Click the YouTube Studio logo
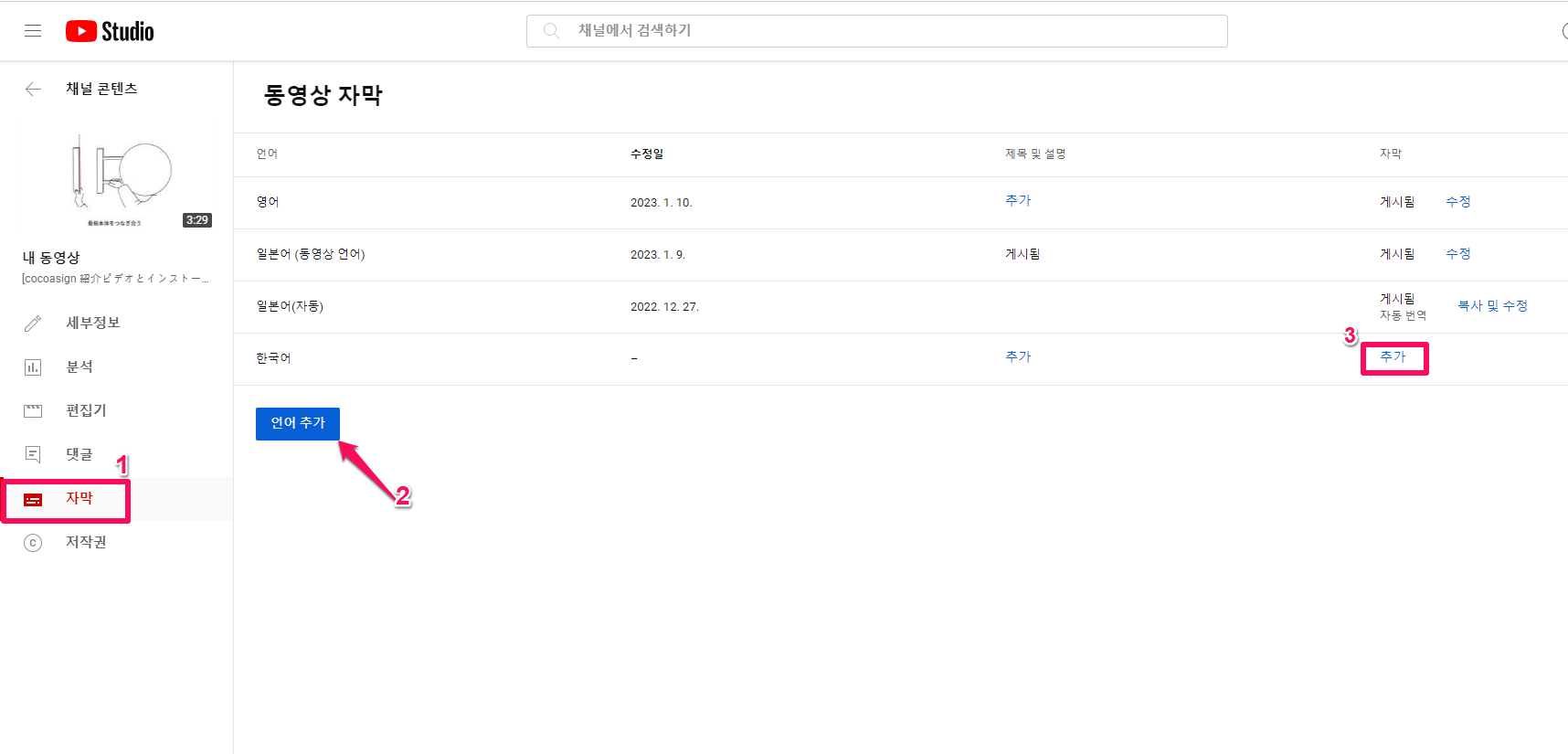 coord(110,31)
